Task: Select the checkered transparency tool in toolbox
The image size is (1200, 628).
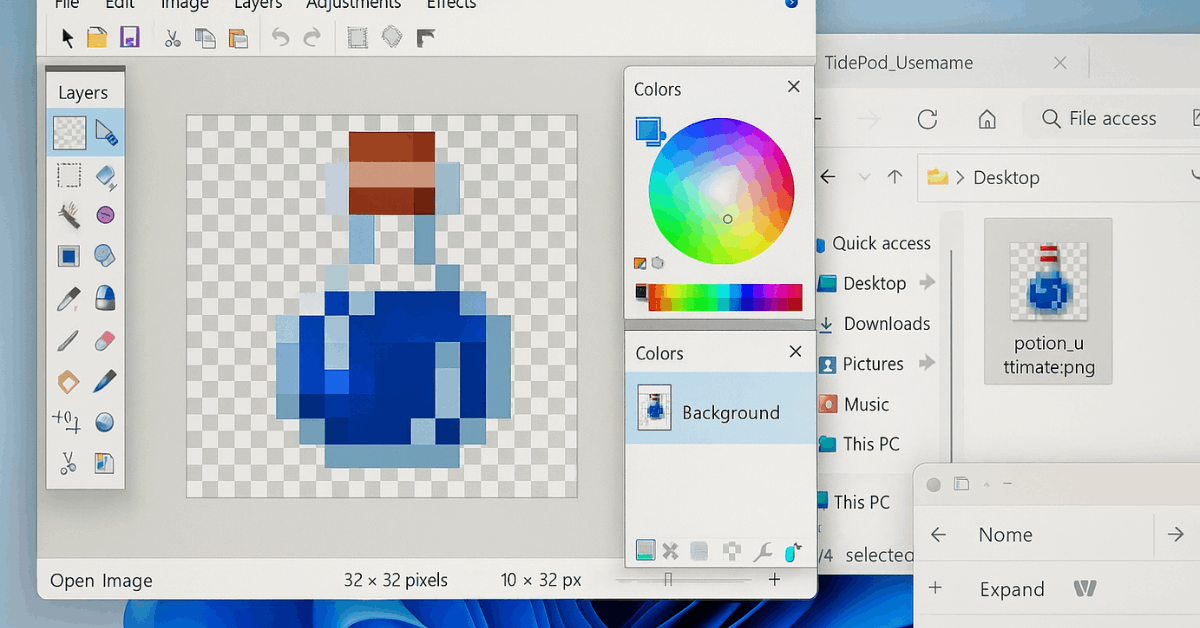Action: click(x=69, y=133)
